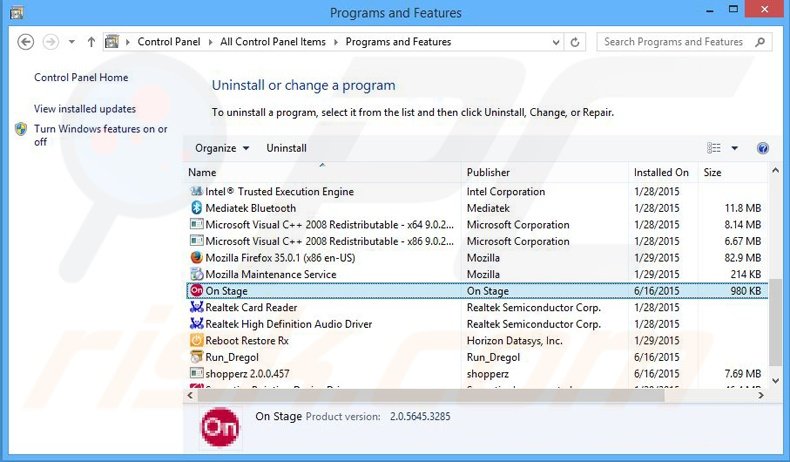Click the Visual C++ 2008 x86 icon
The height and width of the screenshot is (462, 790).
pos(196,241)
